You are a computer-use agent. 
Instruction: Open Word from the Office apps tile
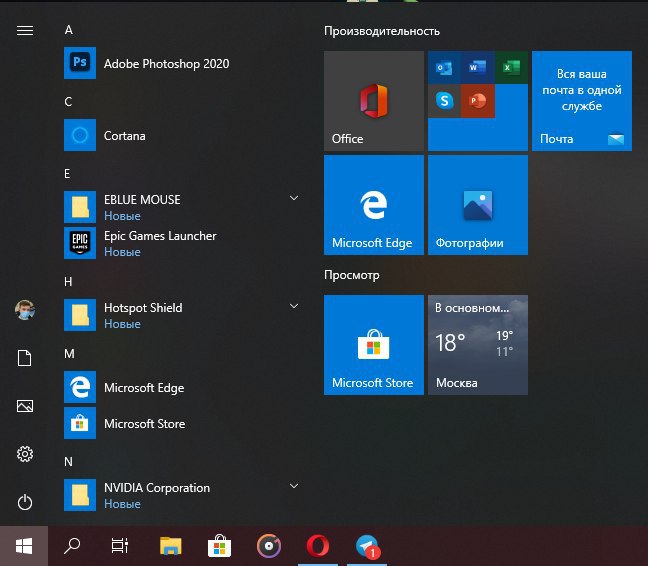(478, 67)
